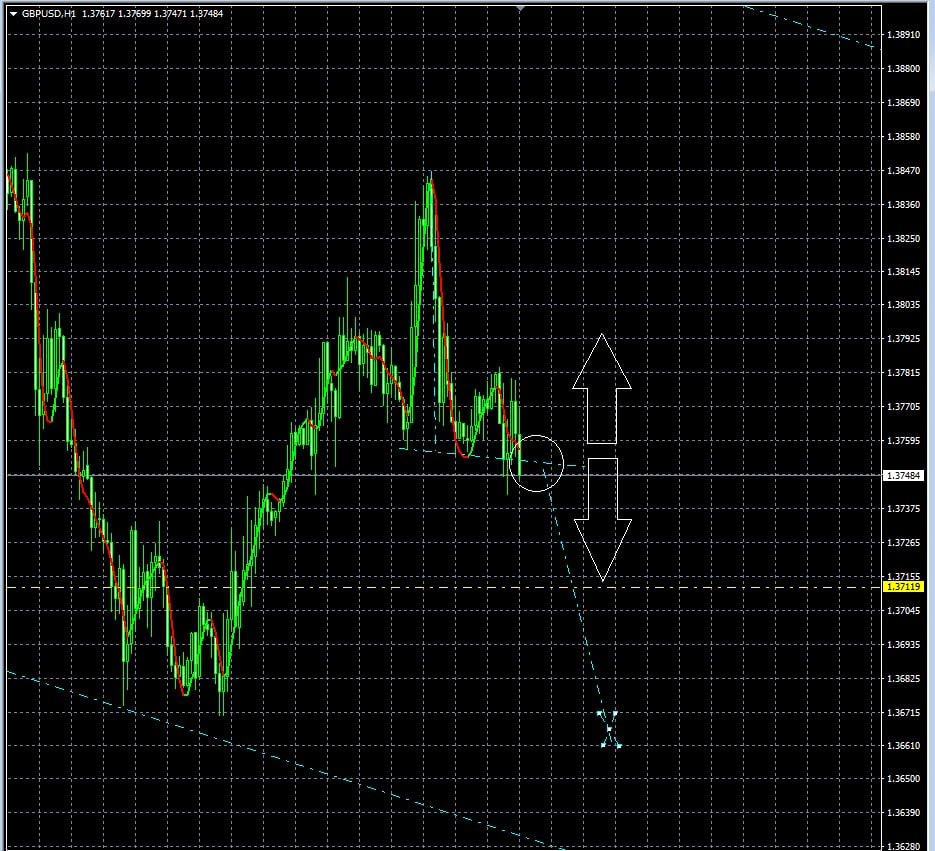Open the triangle menu beside GBPUSD,H1
This screenshot has height=851, width=935.
13,14
